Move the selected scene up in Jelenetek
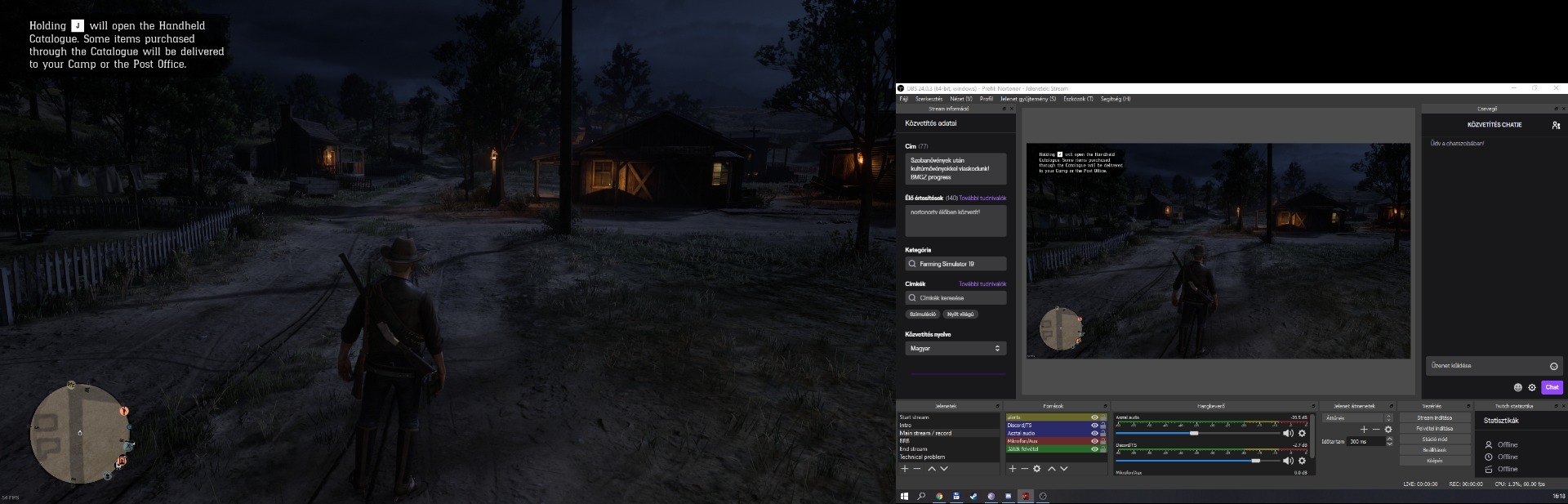 coord(931,469)
